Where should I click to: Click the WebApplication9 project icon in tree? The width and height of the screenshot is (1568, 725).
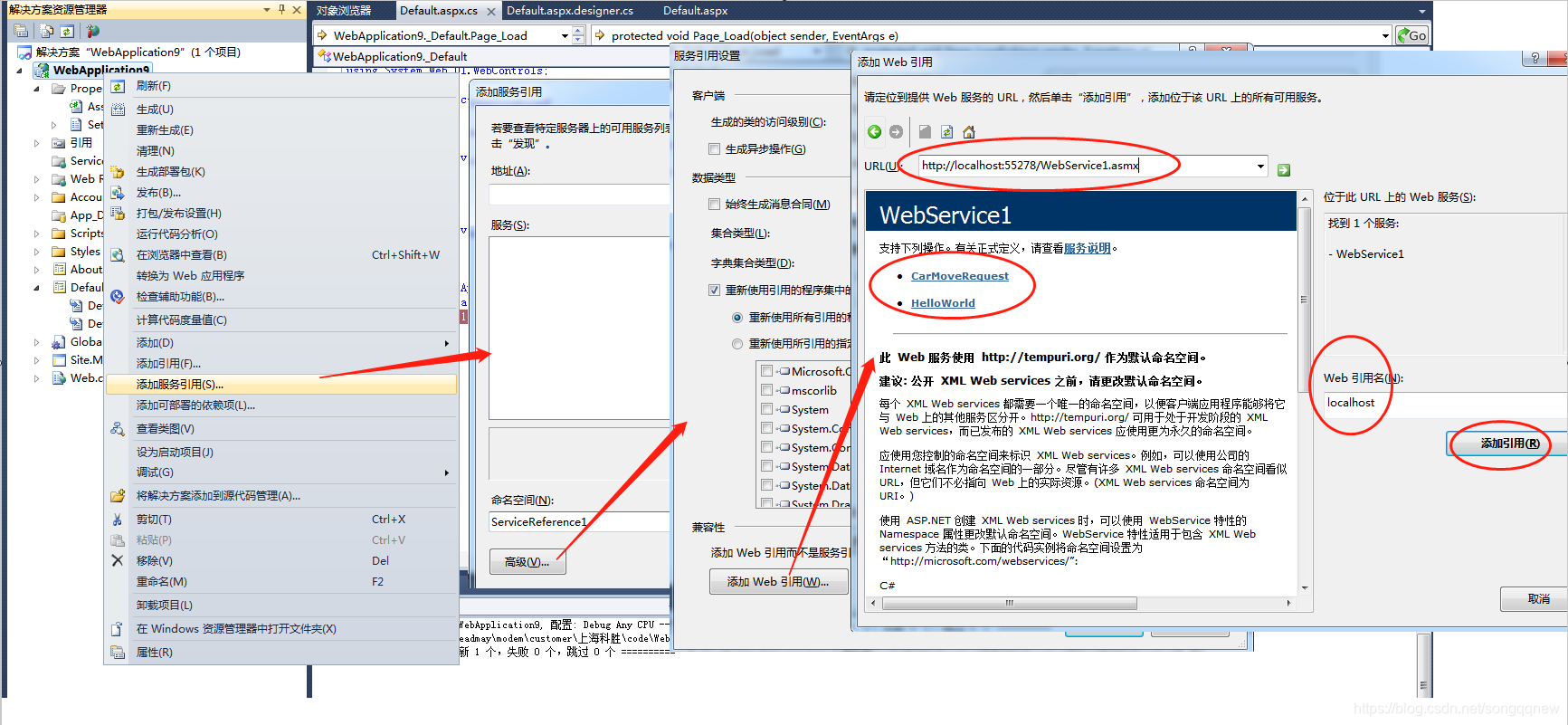pos(42,70)
